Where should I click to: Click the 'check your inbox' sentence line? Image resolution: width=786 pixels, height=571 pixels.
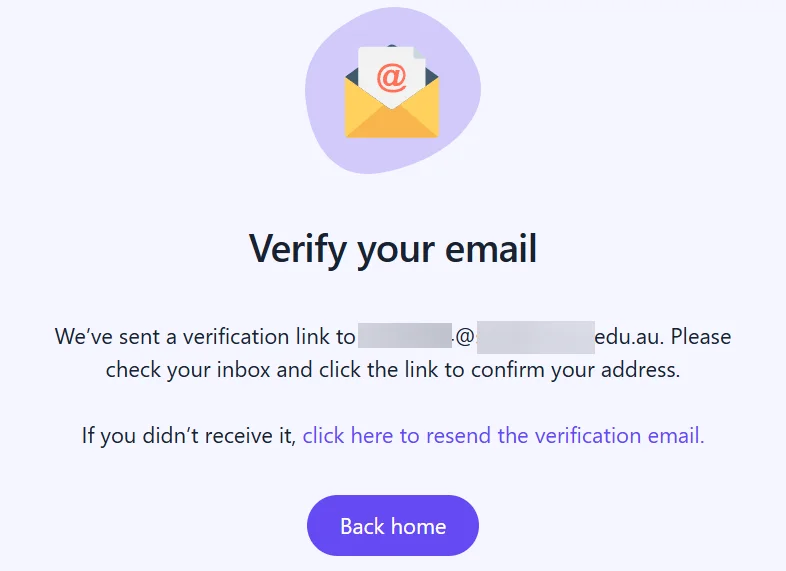pyautogui.click(x=393, y=370)
